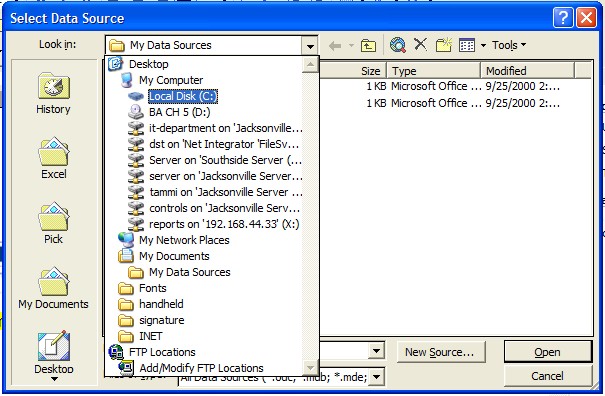The width and height of the screenshot is (605, 396).
Task: Select the first 1 KB Microsoft Office file
Action: tap(455, 86)
